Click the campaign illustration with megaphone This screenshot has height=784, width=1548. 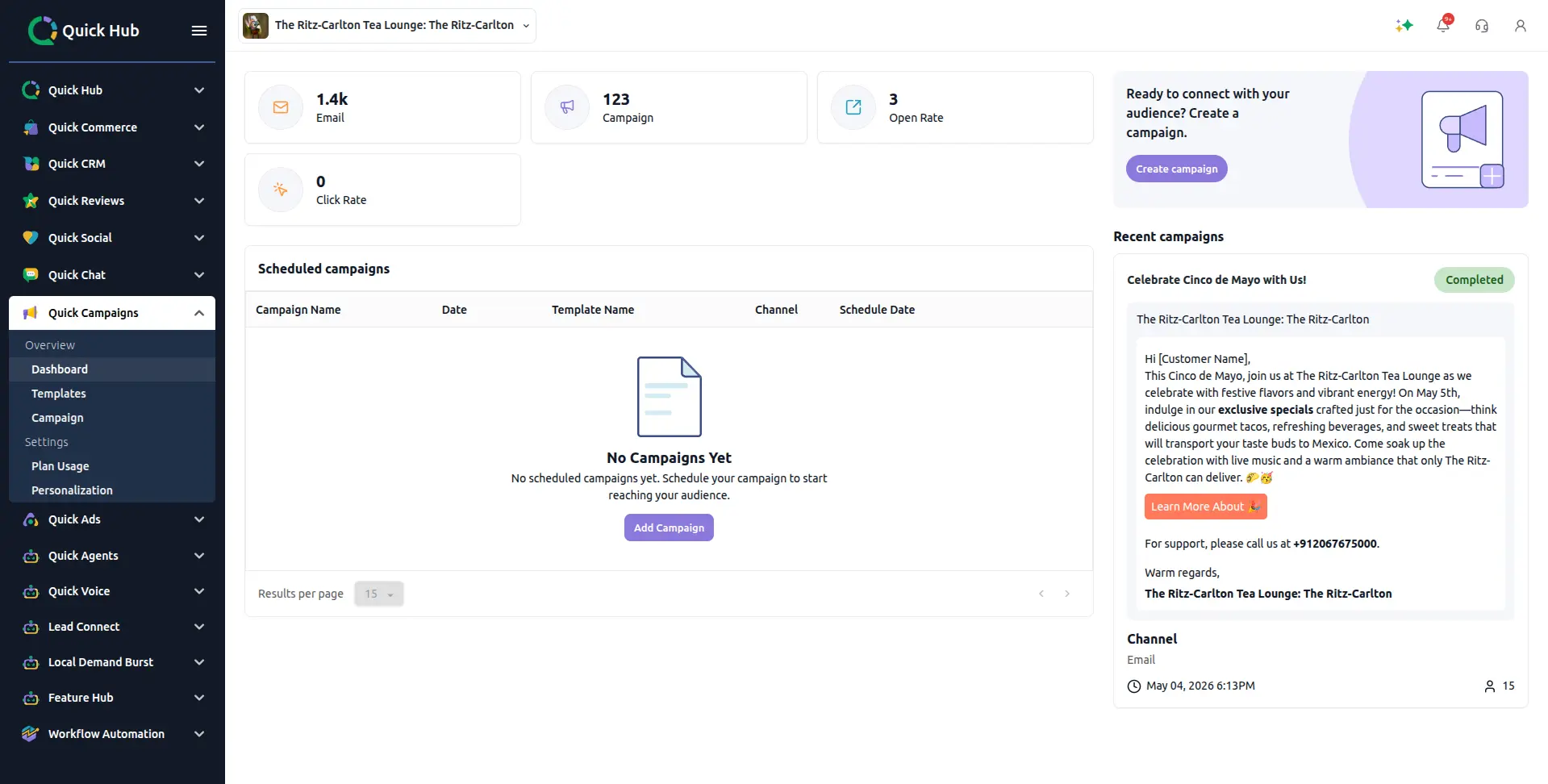pyautogui.click(x=1462, y=140)
